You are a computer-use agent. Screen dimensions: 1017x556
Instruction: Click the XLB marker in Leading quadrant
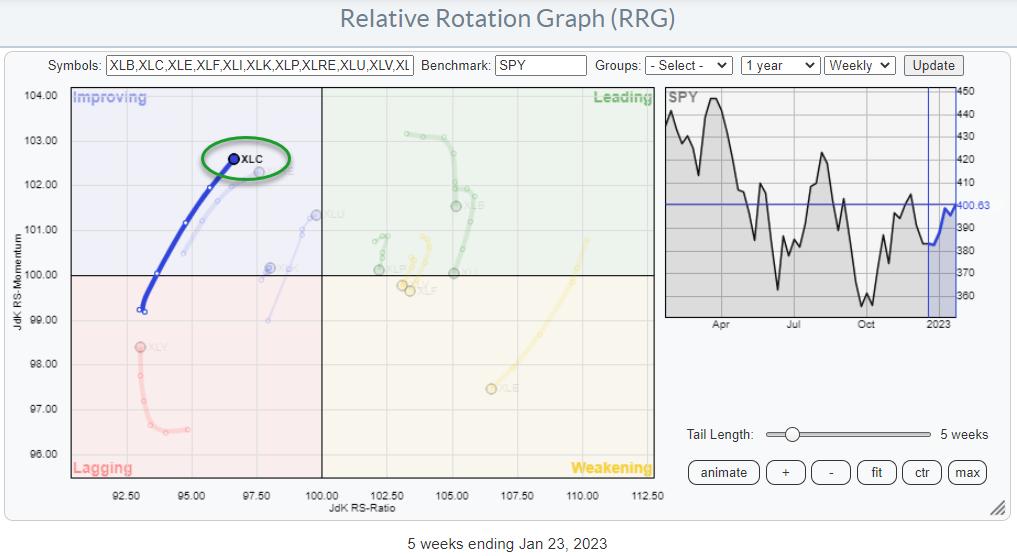pyautogui.click(x=456, y=206)
